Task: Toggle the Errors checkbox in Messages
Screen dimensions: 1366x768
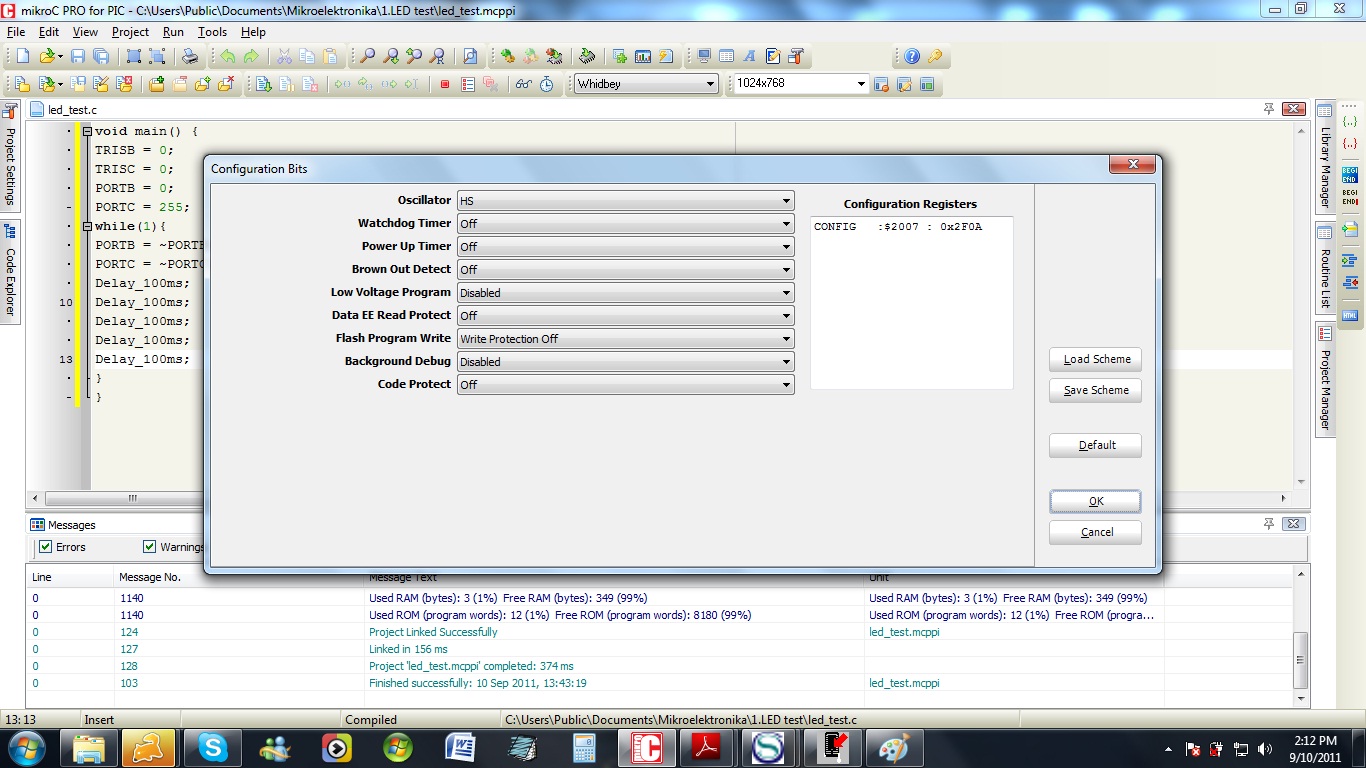Action: (45, 547)
